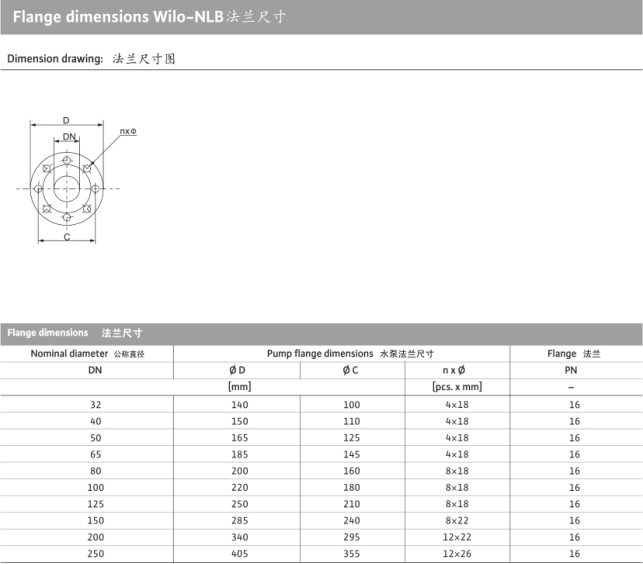Click the '[pcs. x mm]' unit cell
643x564 pixels.
[457, 386]
